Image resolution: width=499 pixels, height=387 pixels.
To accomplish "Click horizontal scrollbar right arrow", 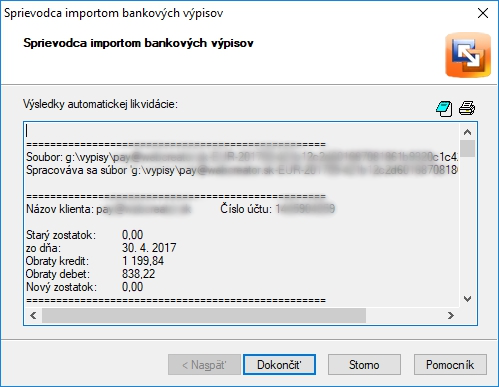I will pos(451,315).
